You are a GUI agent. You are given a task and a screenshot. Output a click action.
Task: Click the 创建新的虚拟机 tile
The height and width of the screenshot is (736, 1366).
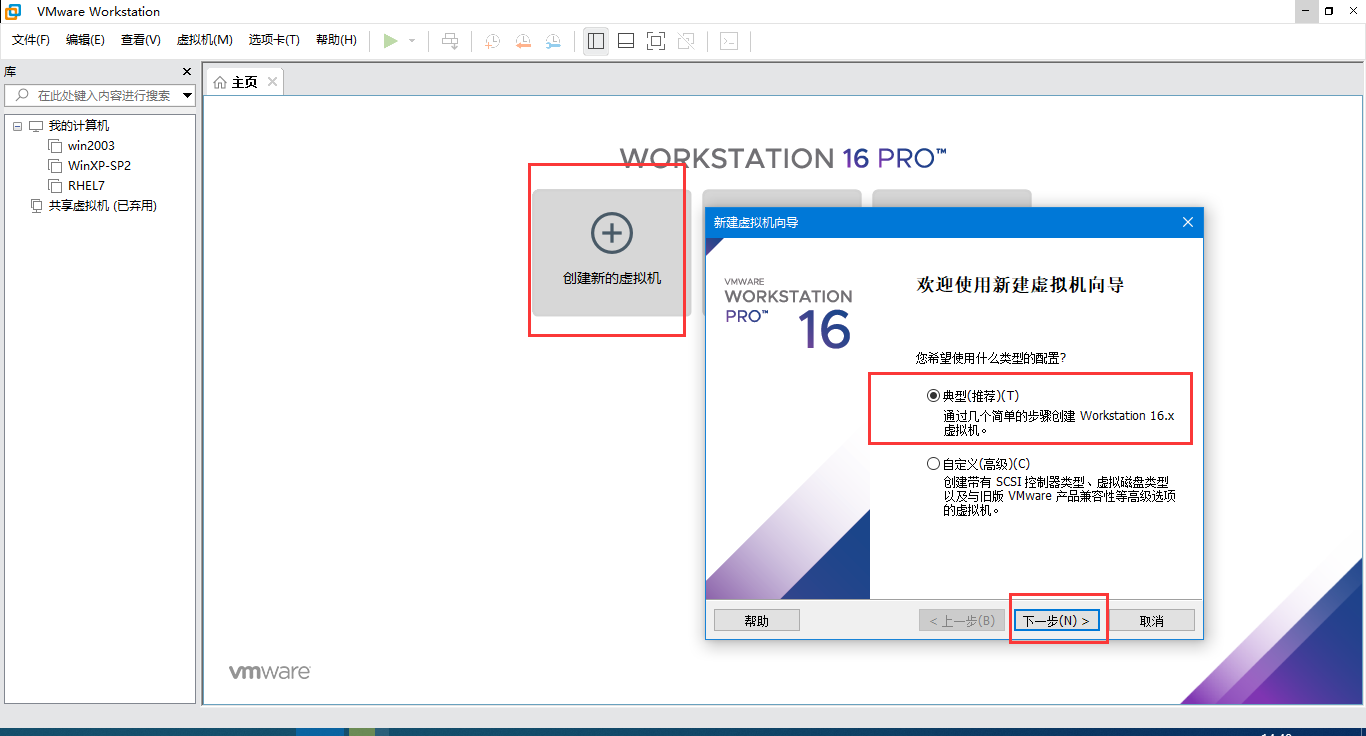[x=611, y=252]
